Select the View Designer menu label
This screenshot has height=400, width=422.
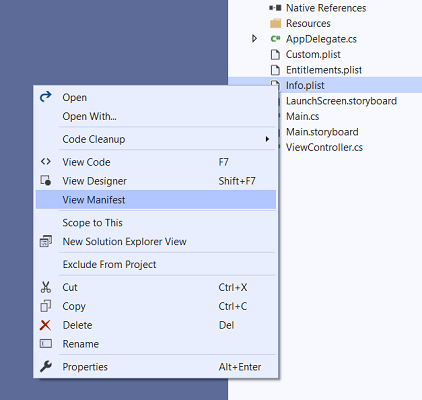pos(95,181)
